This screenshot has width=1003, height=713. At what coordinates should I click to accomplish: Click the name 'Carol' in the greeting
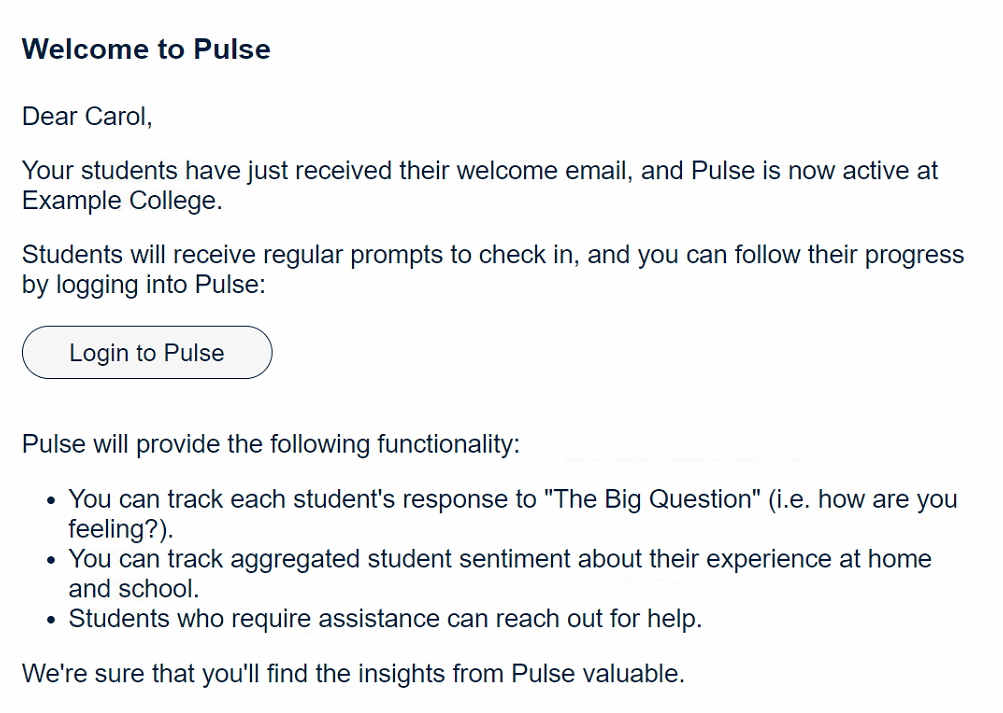coord(116,116)
